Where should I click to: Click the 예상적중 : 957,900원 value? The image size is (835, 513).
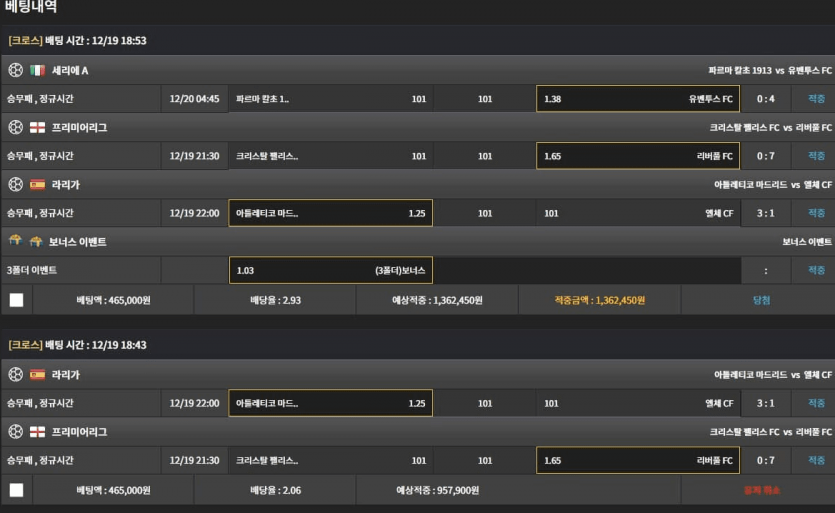click(x=437, y=490)
